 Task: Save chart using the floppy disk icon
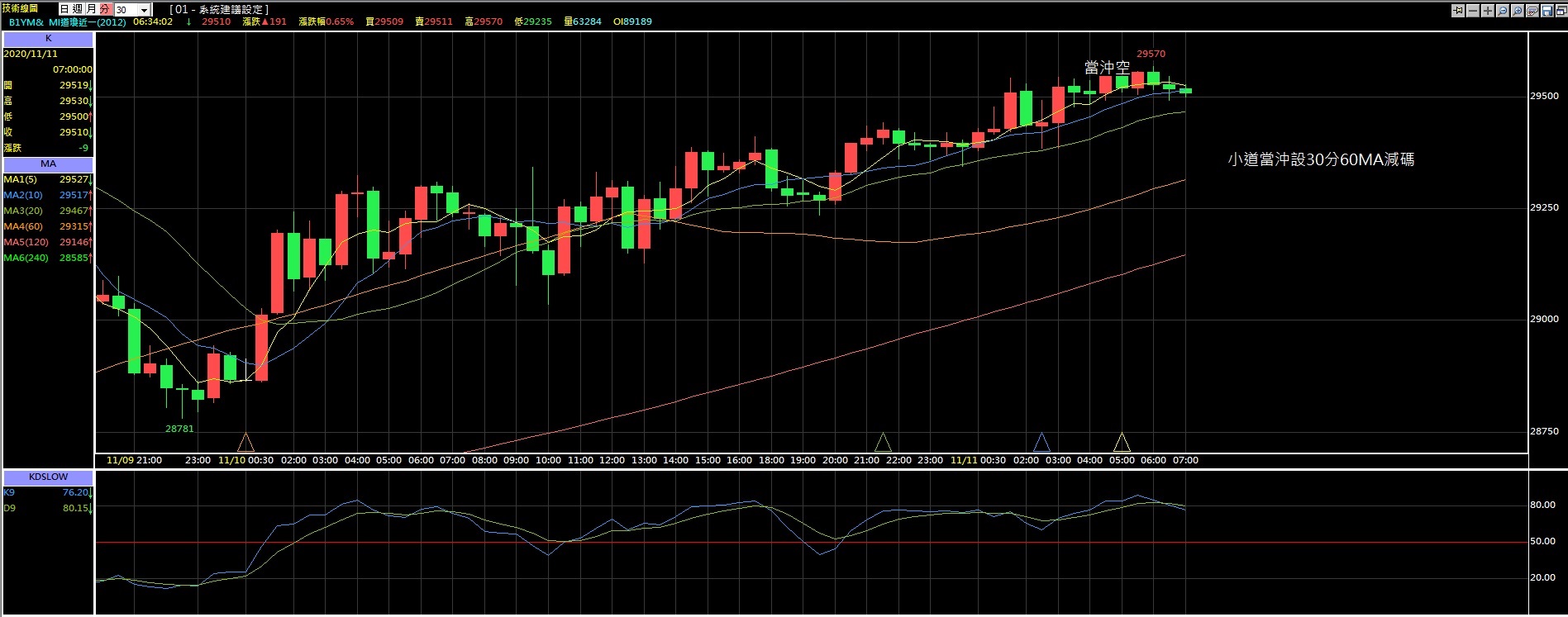[1547, 11]
